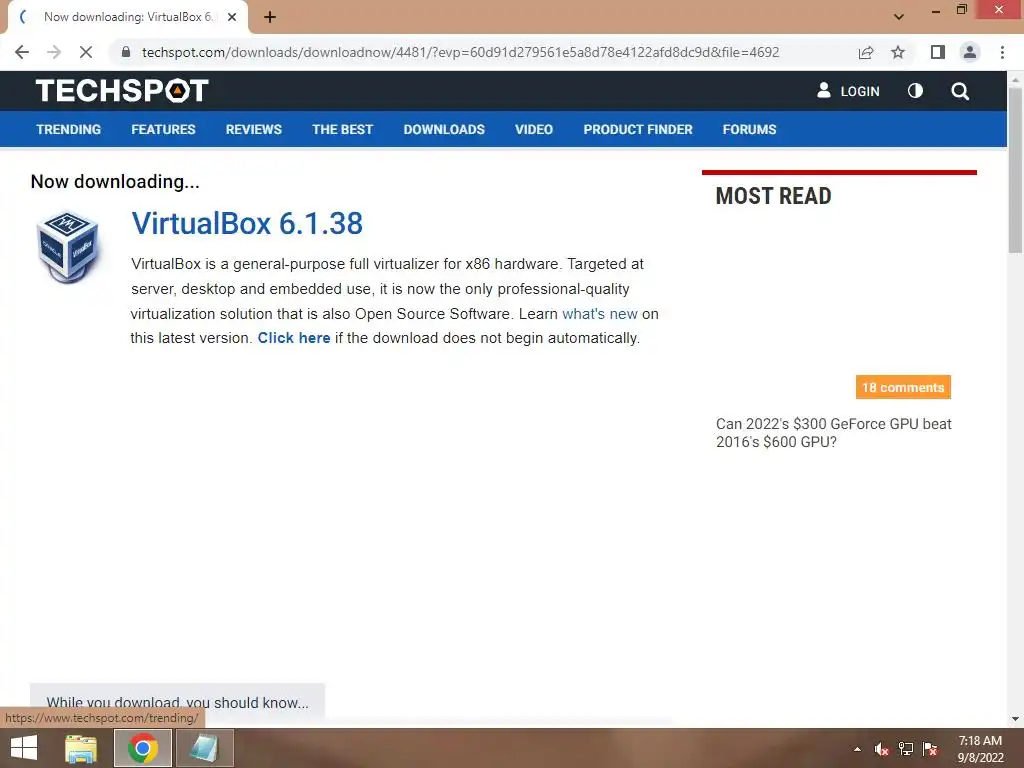
Task: Open Chrome side panel icon
Action: 938,52
